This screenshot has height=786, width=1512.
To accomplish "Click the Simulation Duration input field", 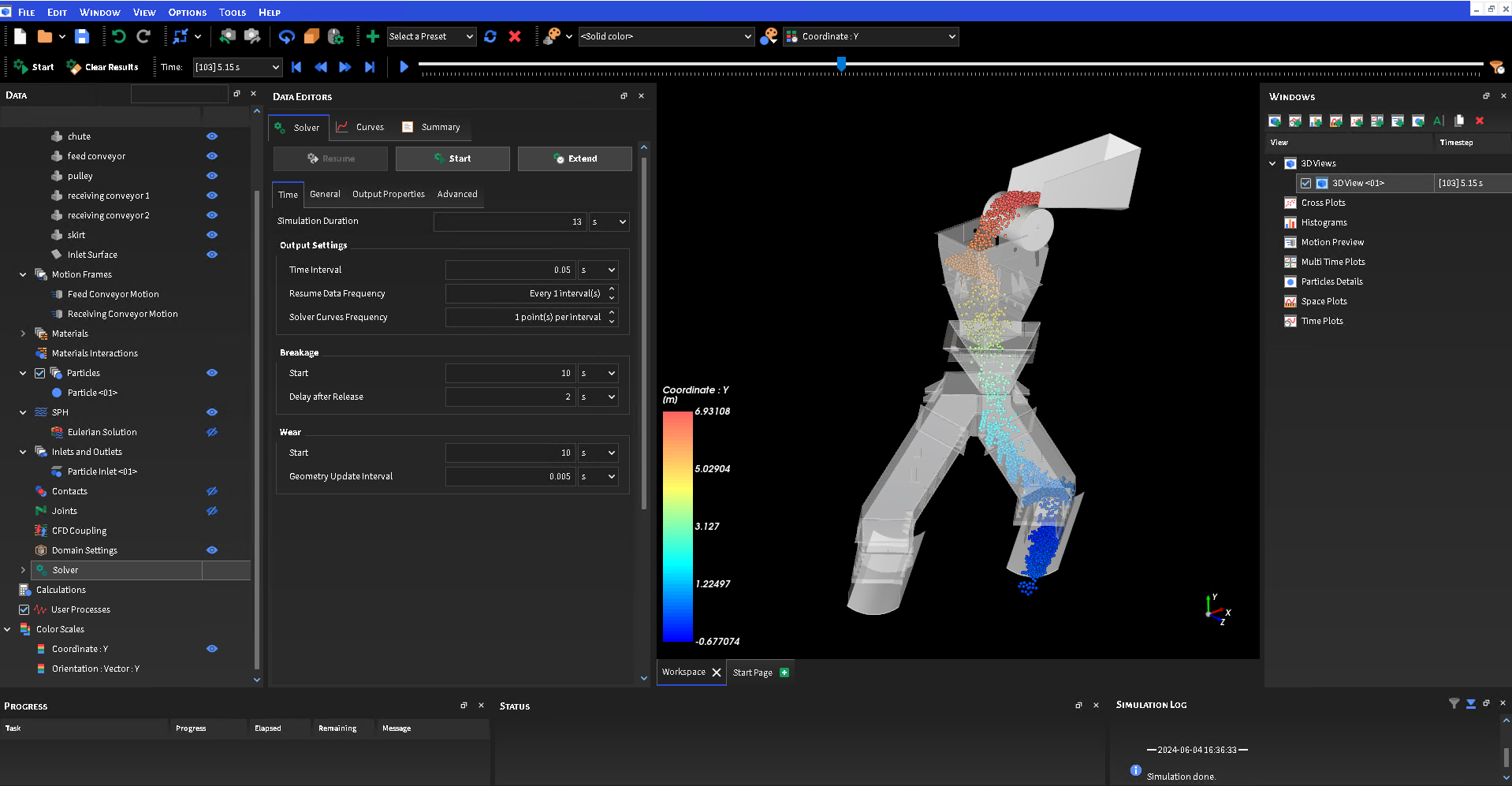I will 510,222.
